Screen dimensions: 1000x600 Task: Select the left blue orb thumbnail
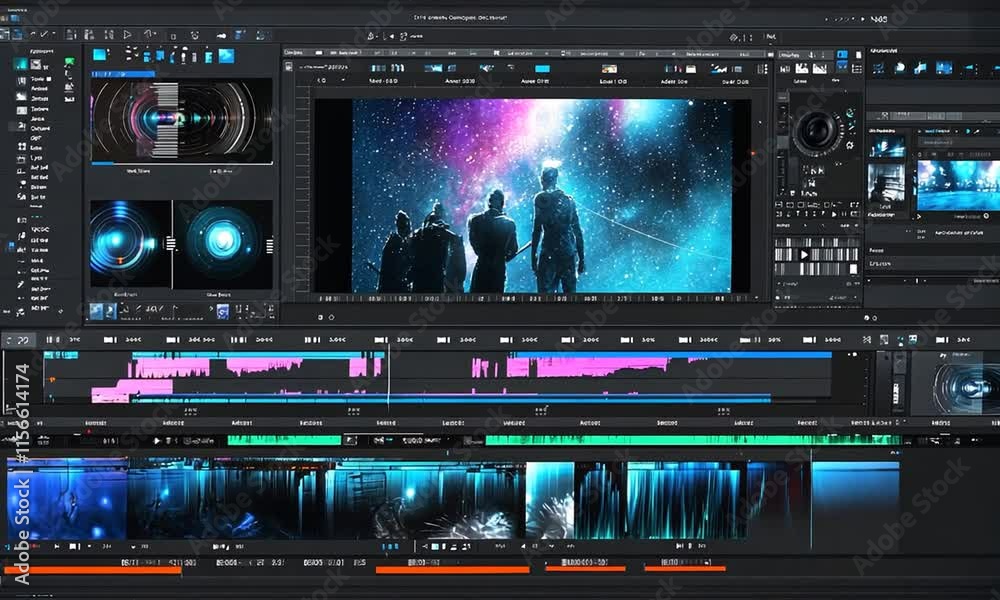(131, 244)
